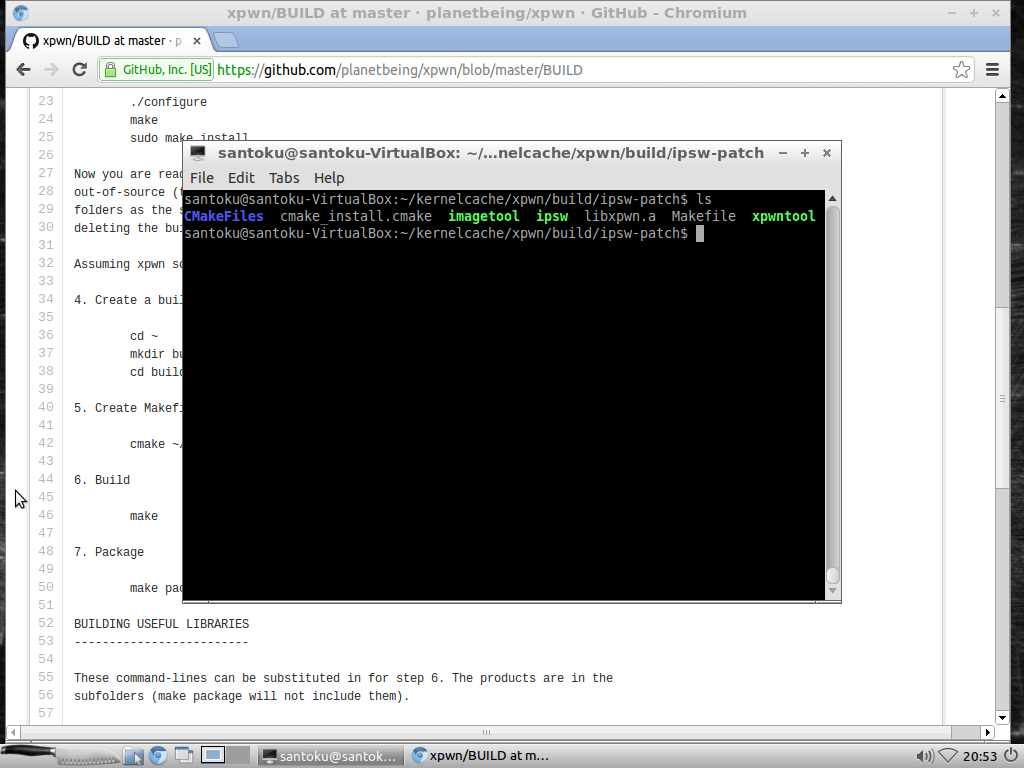Open the terminal File menu
This screenshot has width=1024, height=768.
[x=202, y=178]
